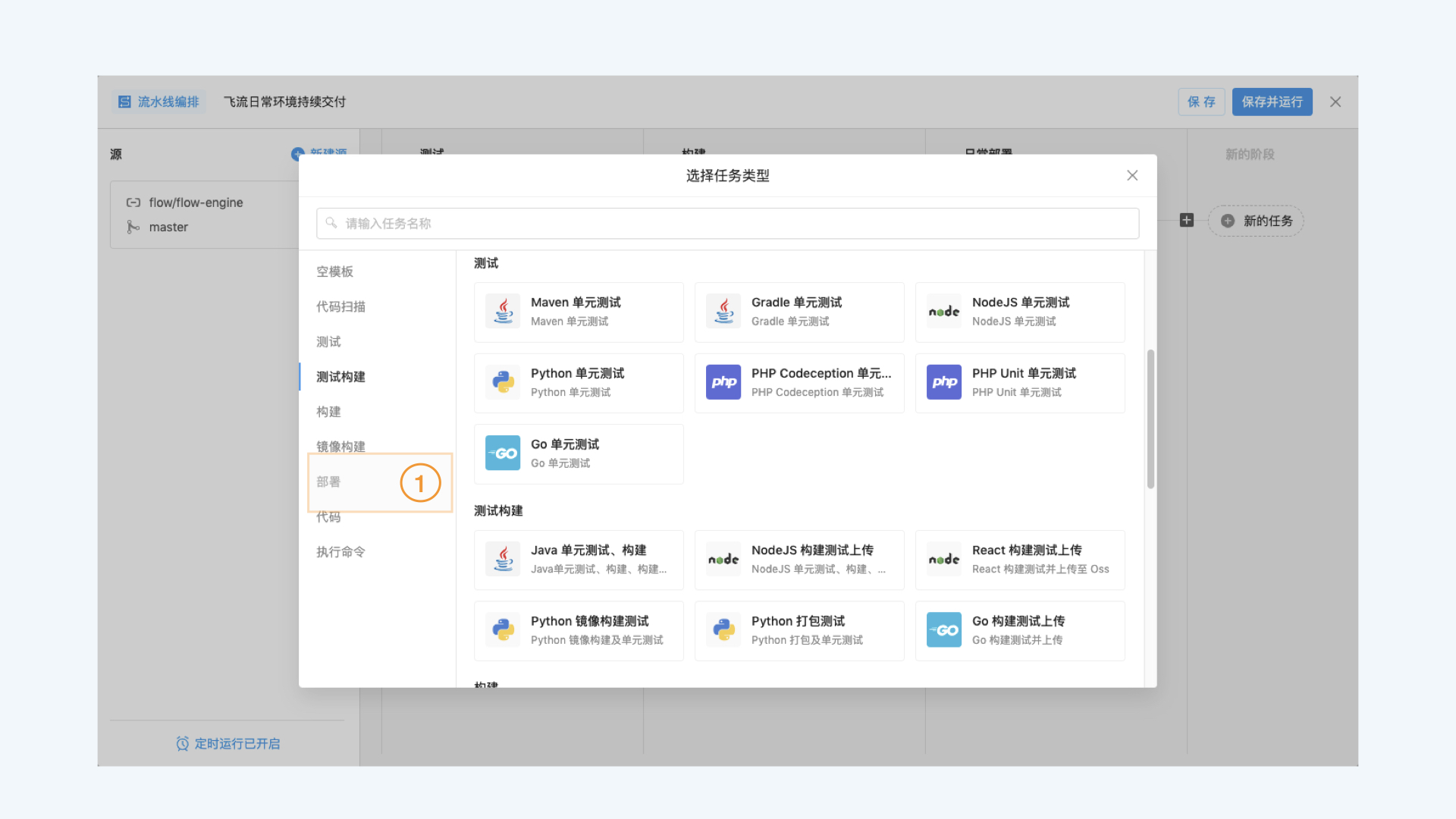Screen dimensions: 1456x819
Task: Click the 保存并运行 button
Action: tap(1272, 102)
